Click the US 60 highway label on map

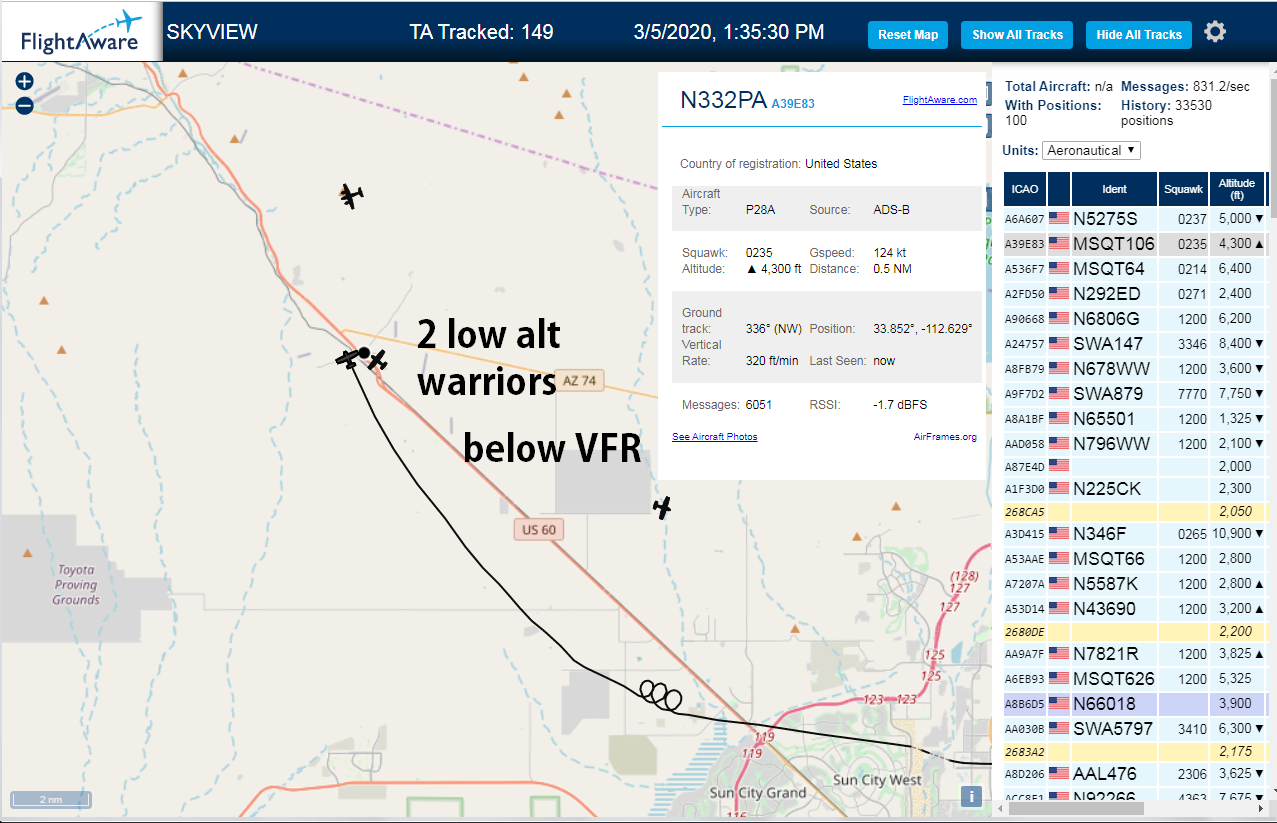coord(539,529)
